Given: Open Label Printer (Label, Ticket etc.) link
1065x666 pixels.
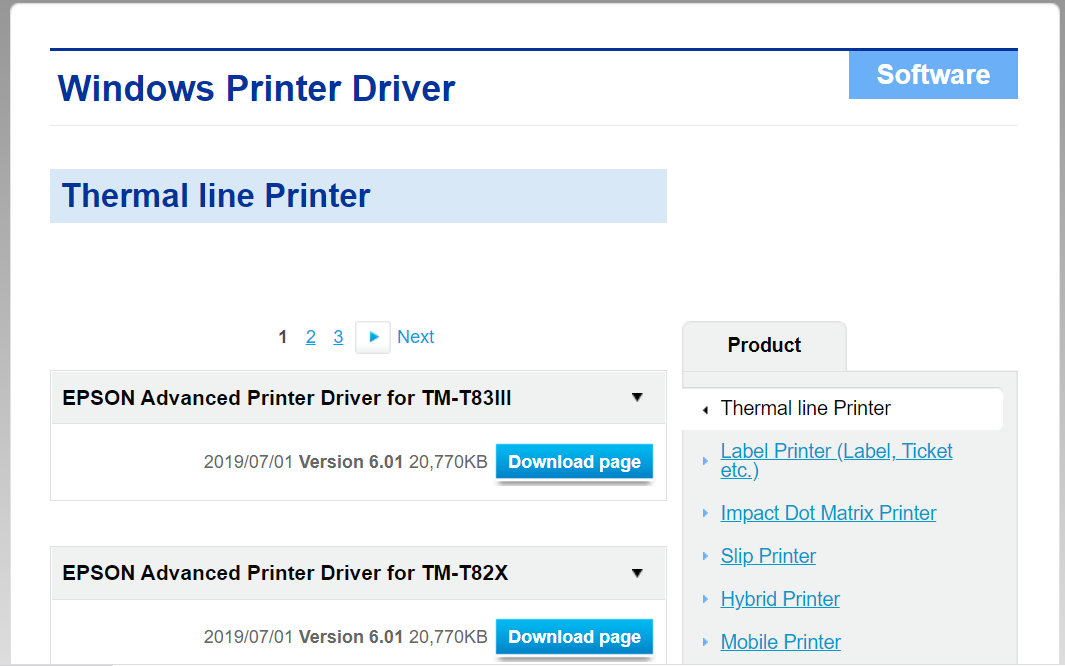Looking at the screenshot, I should [x=836, y=460].
